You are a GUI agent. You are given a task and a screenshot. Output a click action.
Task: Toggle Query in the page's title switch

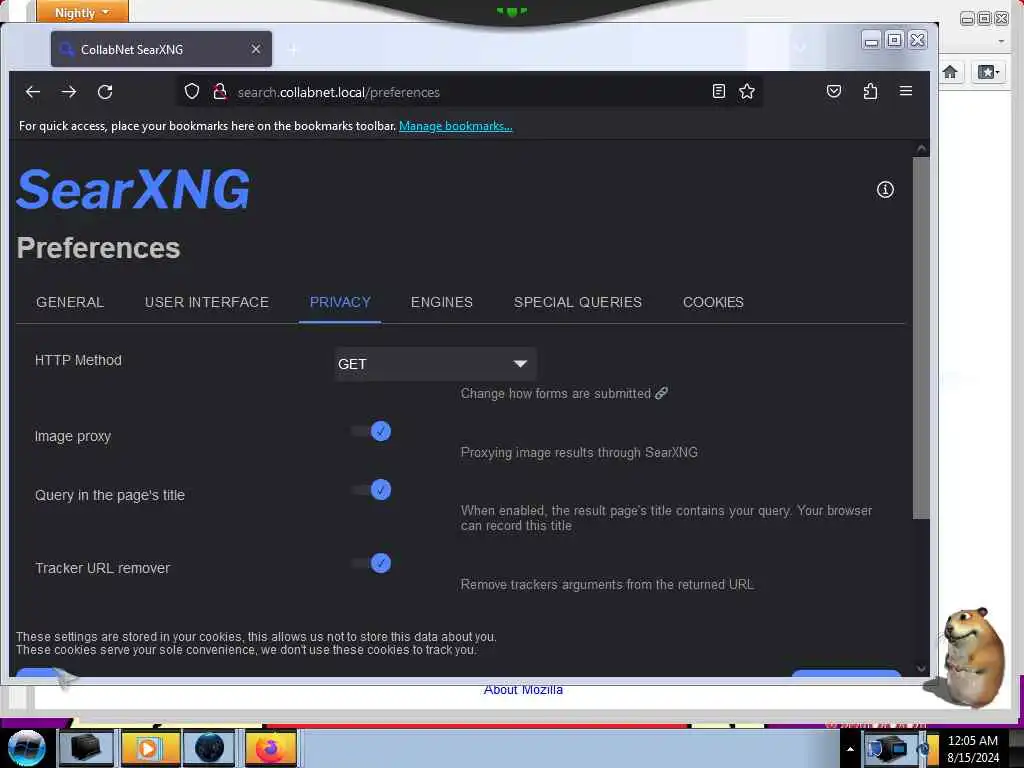tap(372, 490)
